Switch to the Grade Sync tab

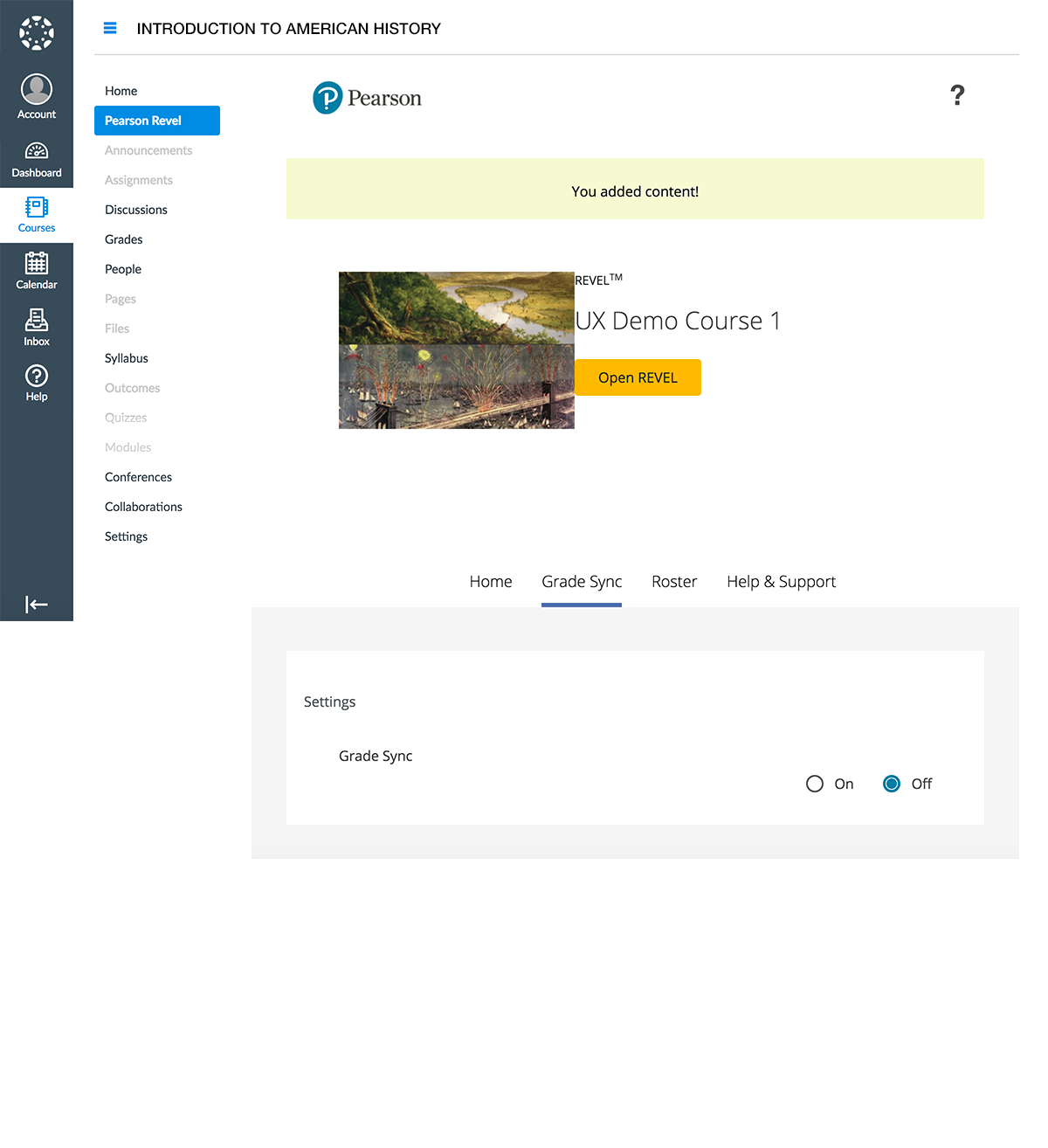click(582, 582)
